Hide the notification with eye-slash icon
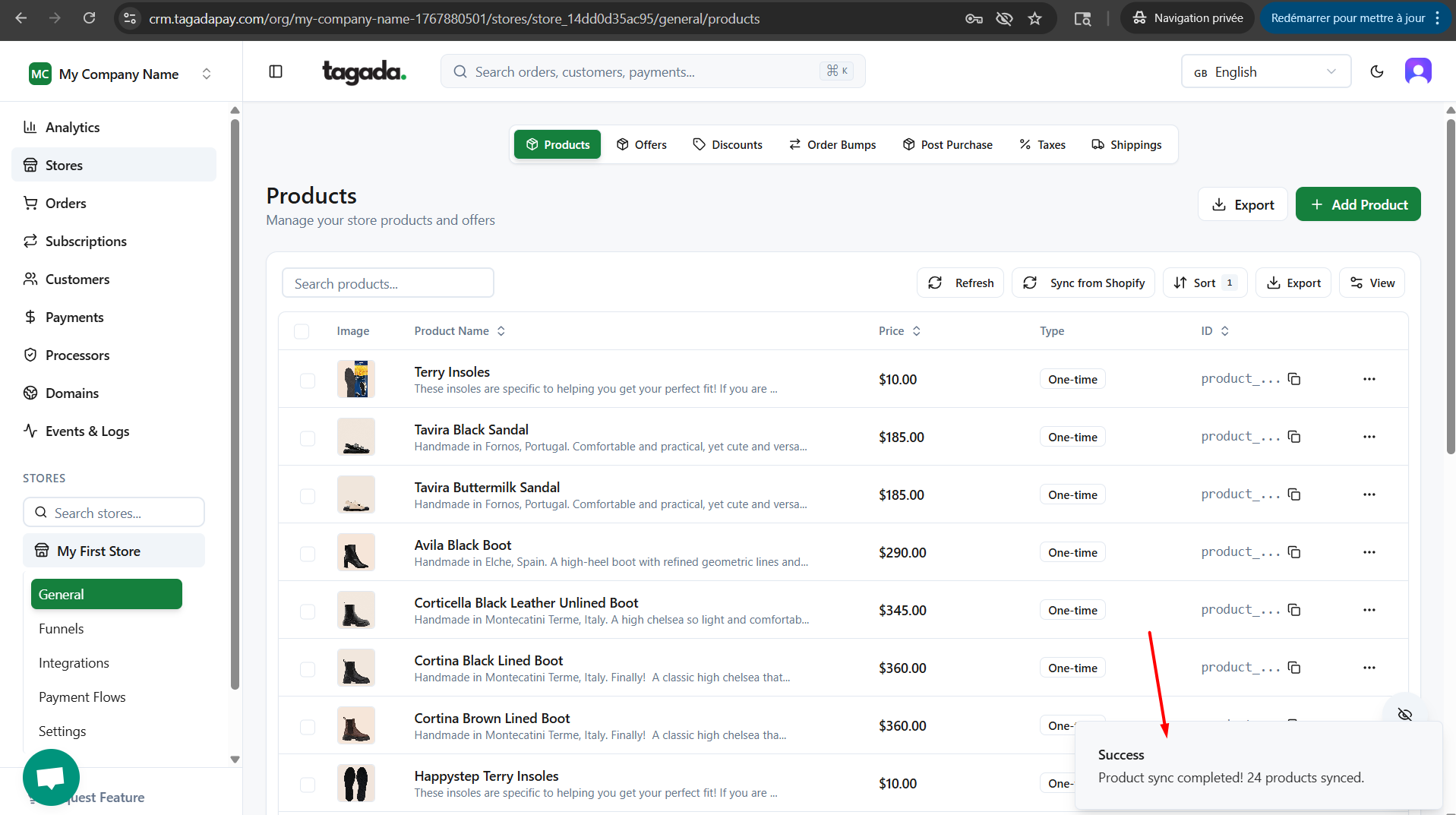Viewport: 1456px width, 815px height. point(1404,714)
